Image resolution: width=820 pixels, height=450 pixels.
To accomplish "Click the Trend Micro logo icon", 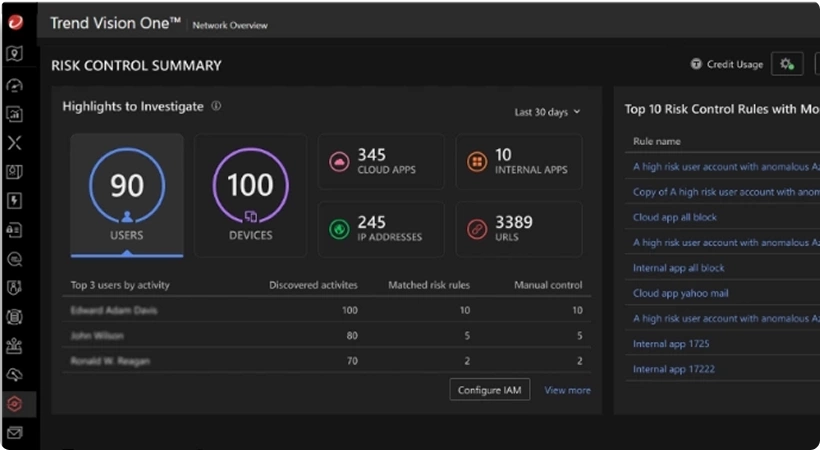I will point(15,22).
